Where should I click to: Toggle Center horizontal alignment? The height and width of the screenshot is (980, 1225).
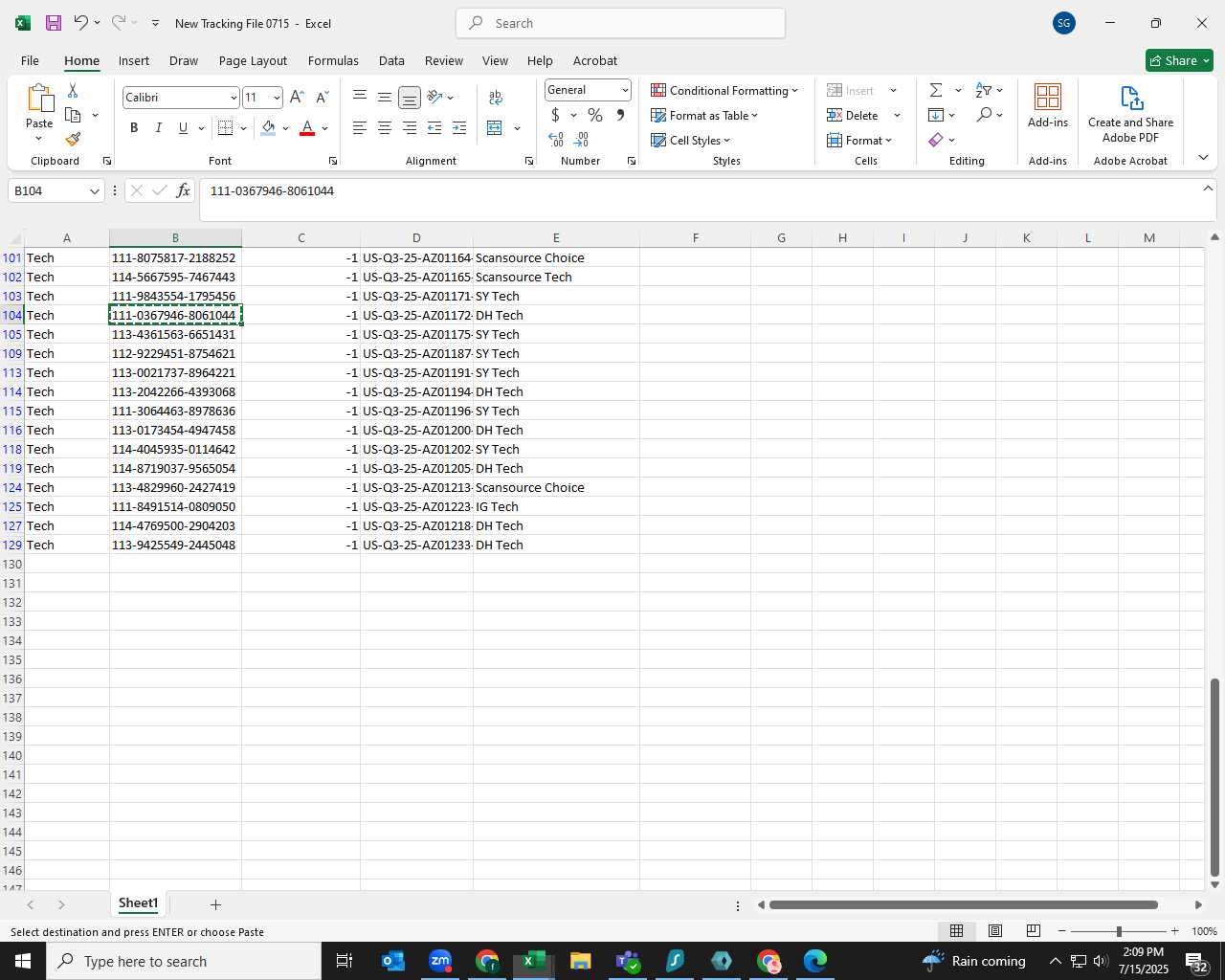click(x=385, y=128)
